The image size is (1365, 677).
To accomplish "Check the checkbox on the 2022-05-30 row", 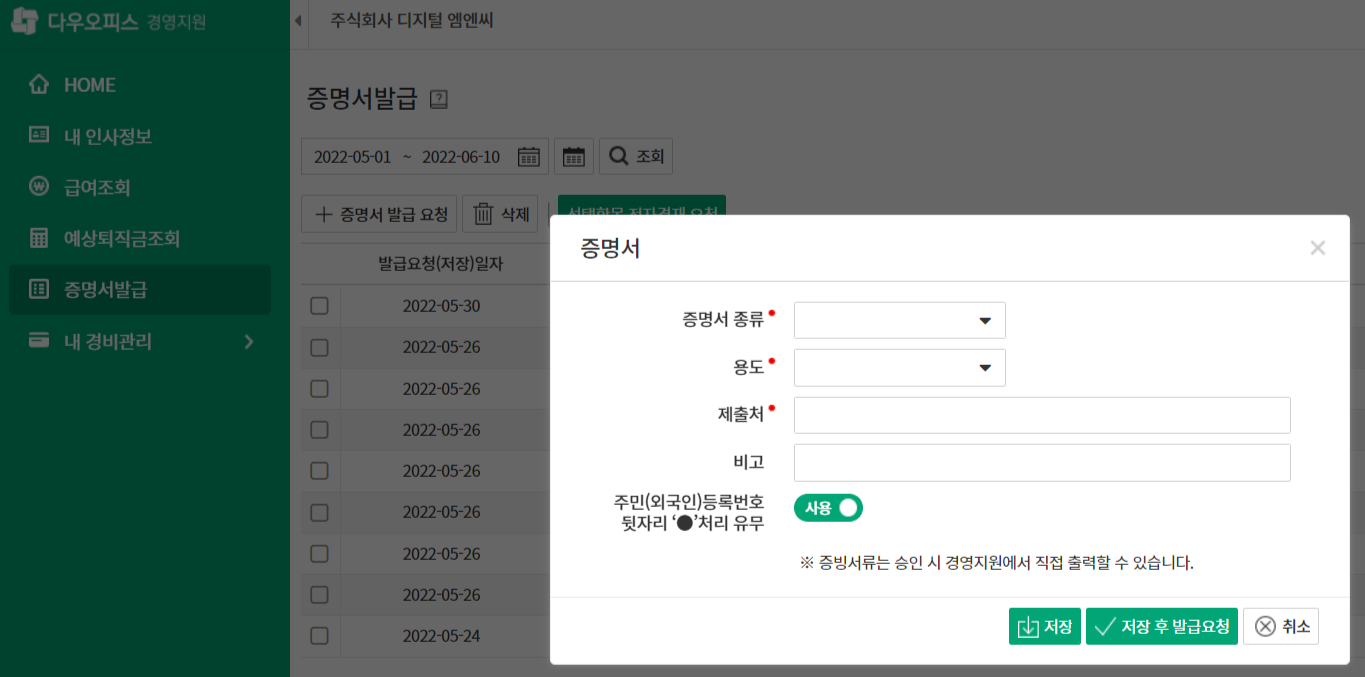I will click(x=319, y=306).
